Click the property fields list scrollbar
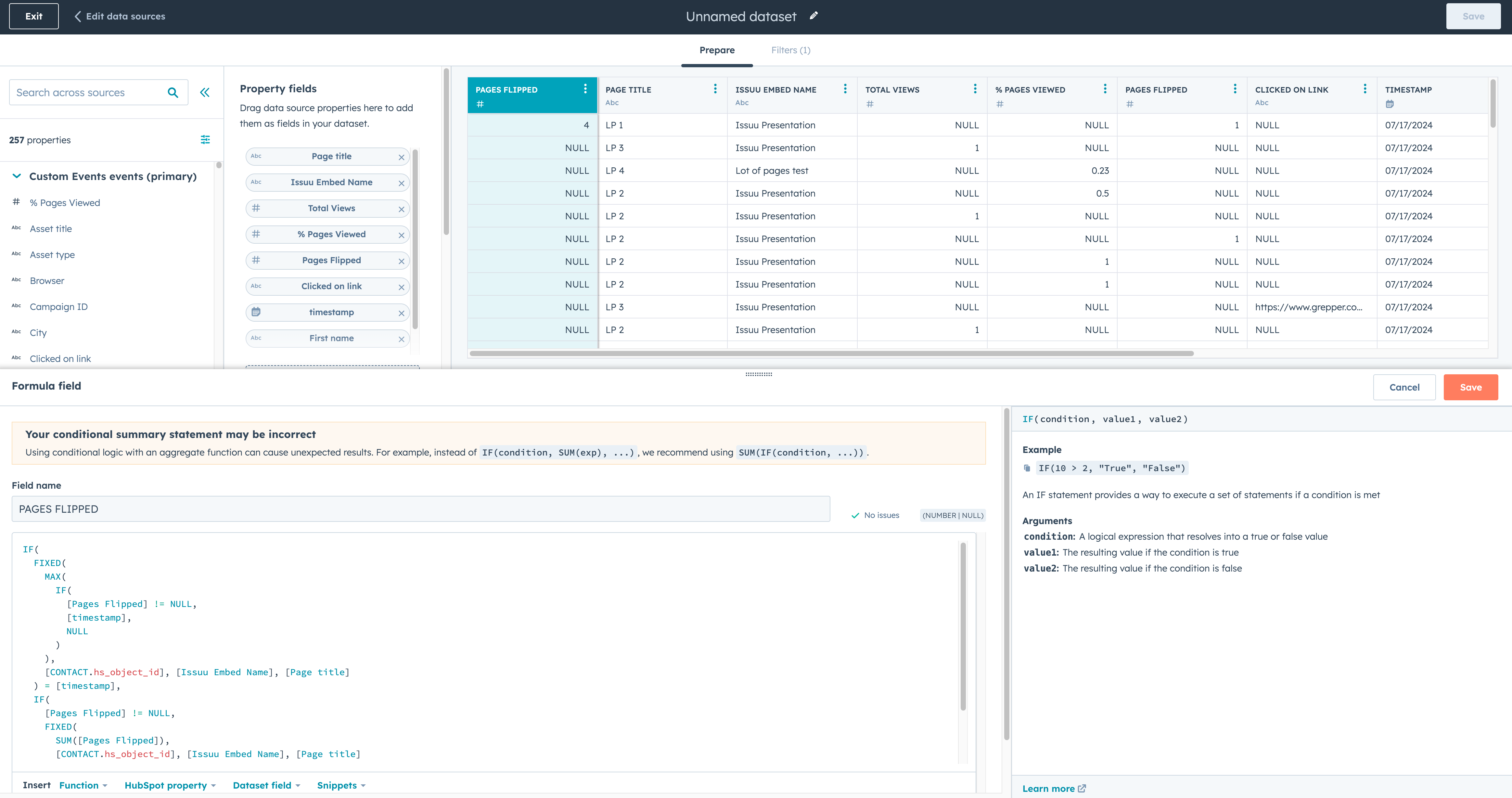This screenshot has width=1512, height=798. point(415,238)
